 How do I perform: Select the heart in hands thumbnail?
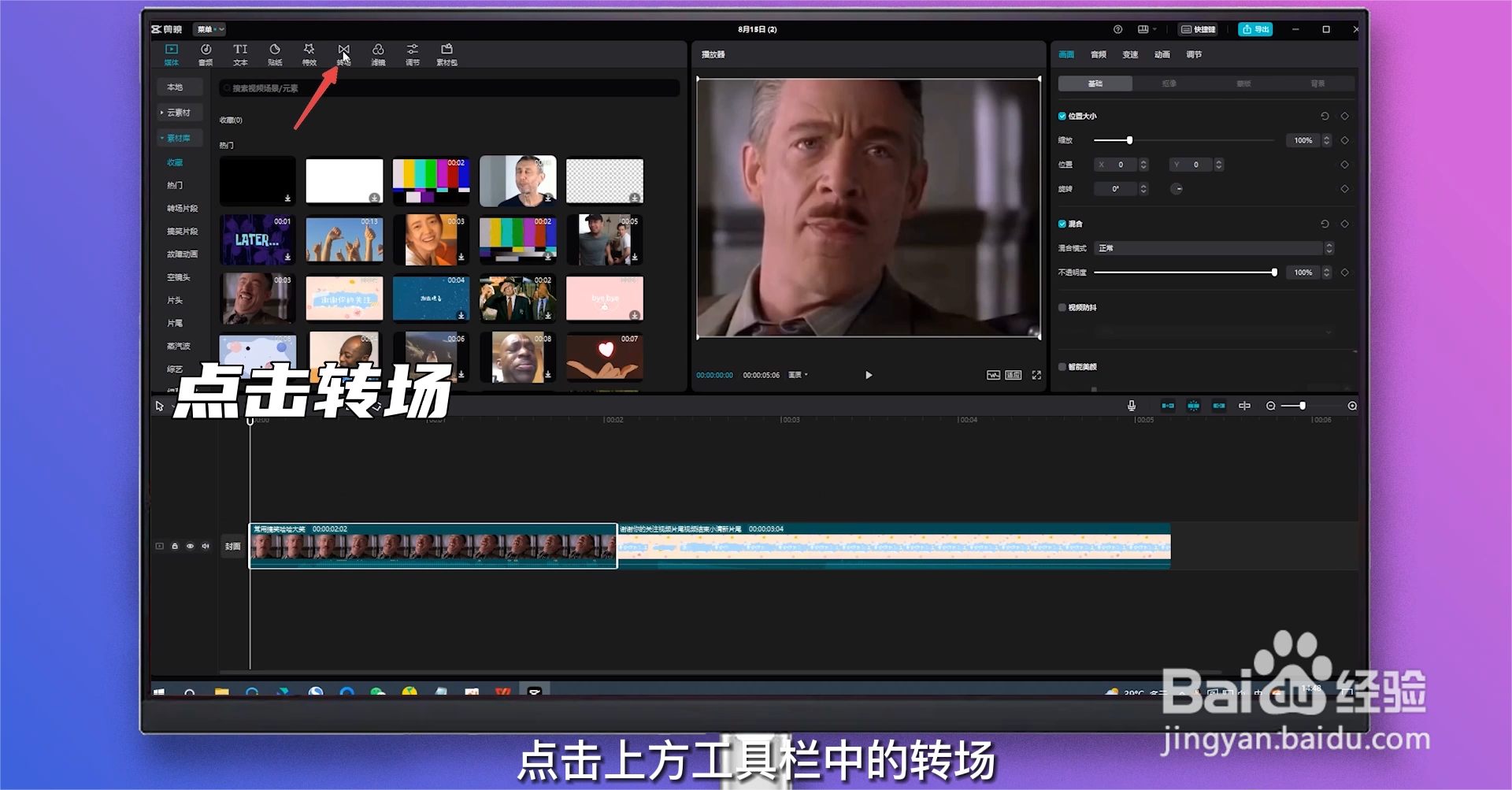tap(605, 357)
